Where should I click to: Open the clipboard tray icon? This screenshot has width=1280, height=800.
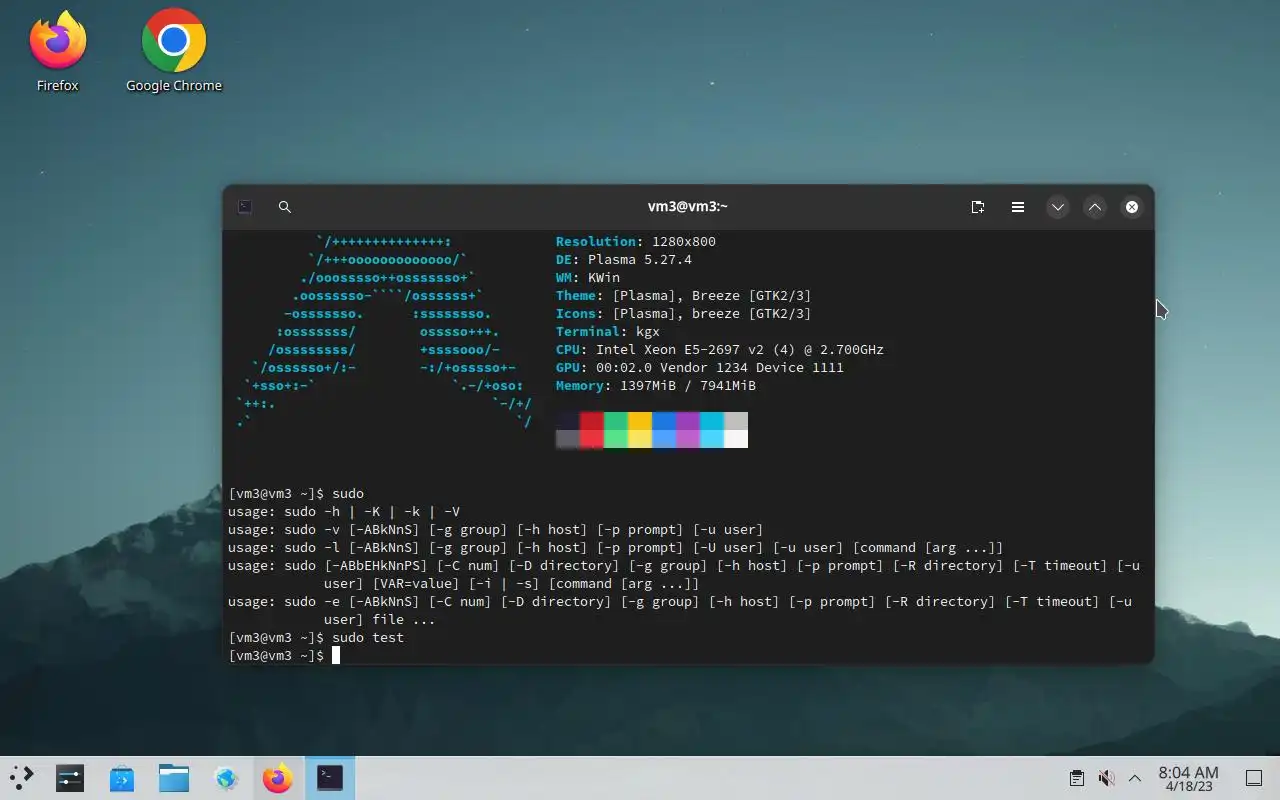coord(1076,778)
